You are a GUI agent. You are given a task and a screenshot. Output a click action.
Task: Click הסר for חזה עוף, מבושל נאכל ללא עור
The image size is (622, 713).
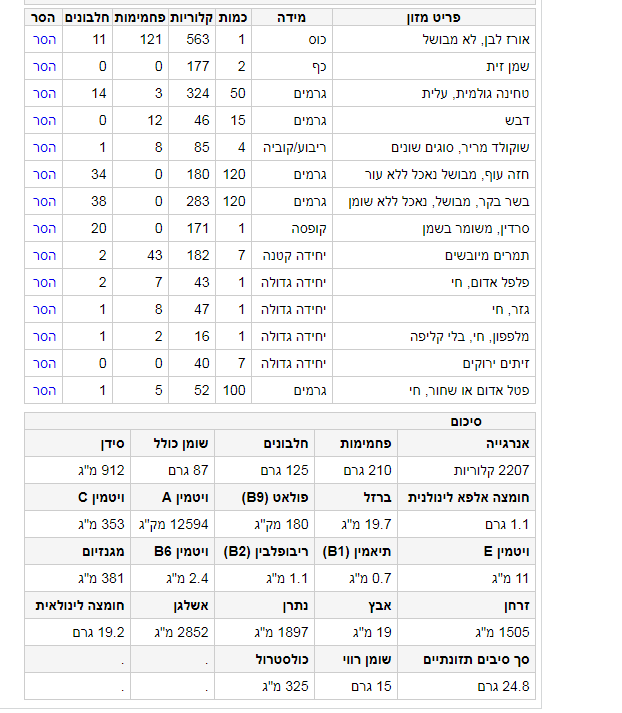[44, 174]
